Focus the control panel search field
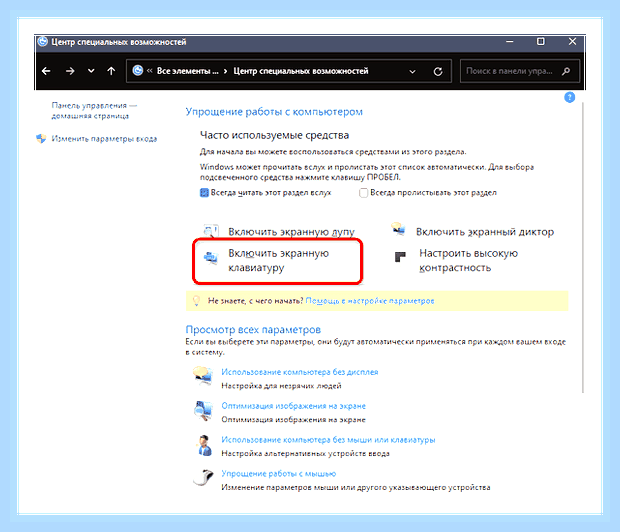This screenshot has width=620, height=532. 520,71
